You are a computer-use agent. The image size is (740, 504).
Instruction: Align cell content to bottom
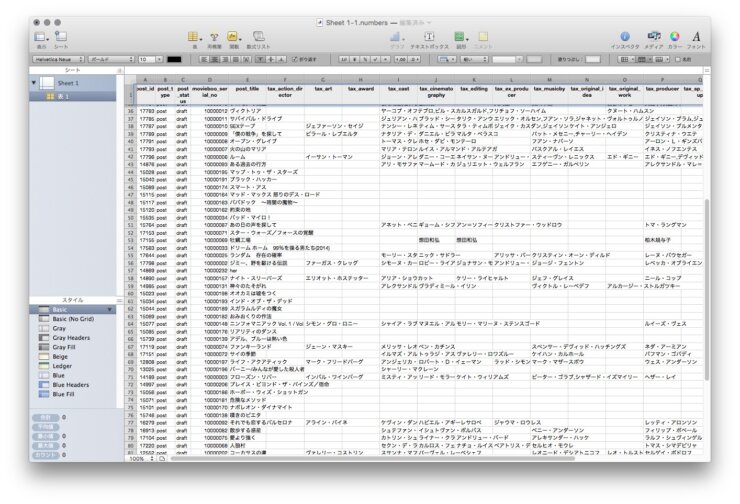[x=281, y=59]
